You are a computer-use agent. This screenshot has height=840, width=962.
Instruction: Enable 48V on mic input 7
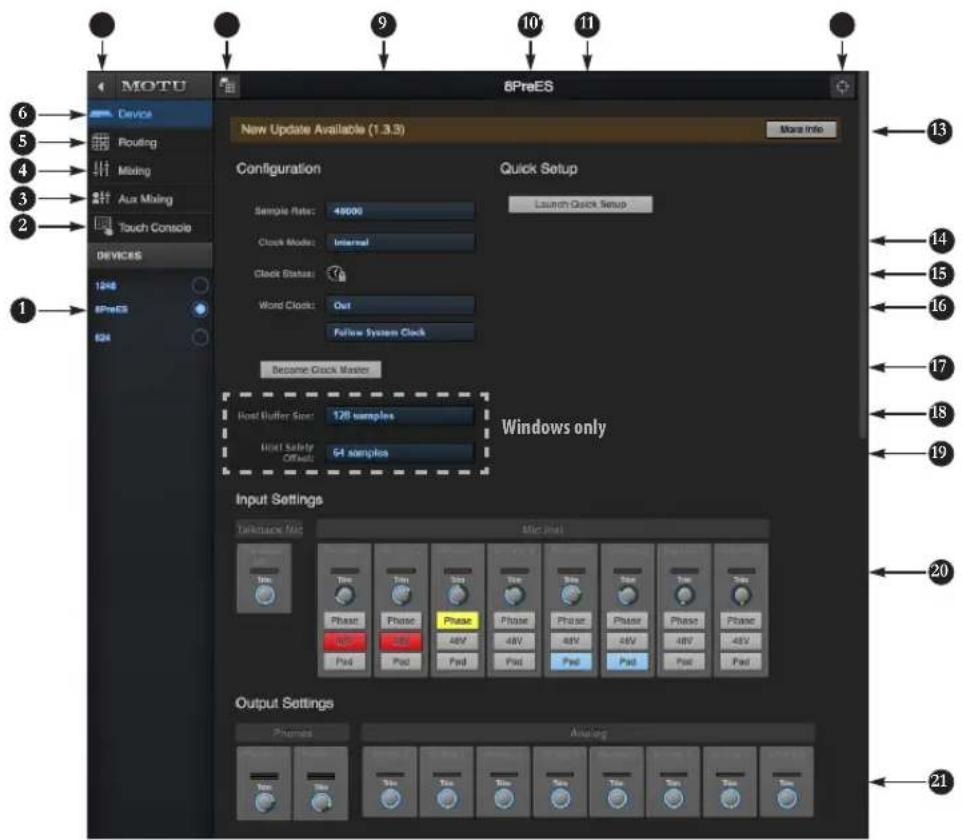point(684,641)
